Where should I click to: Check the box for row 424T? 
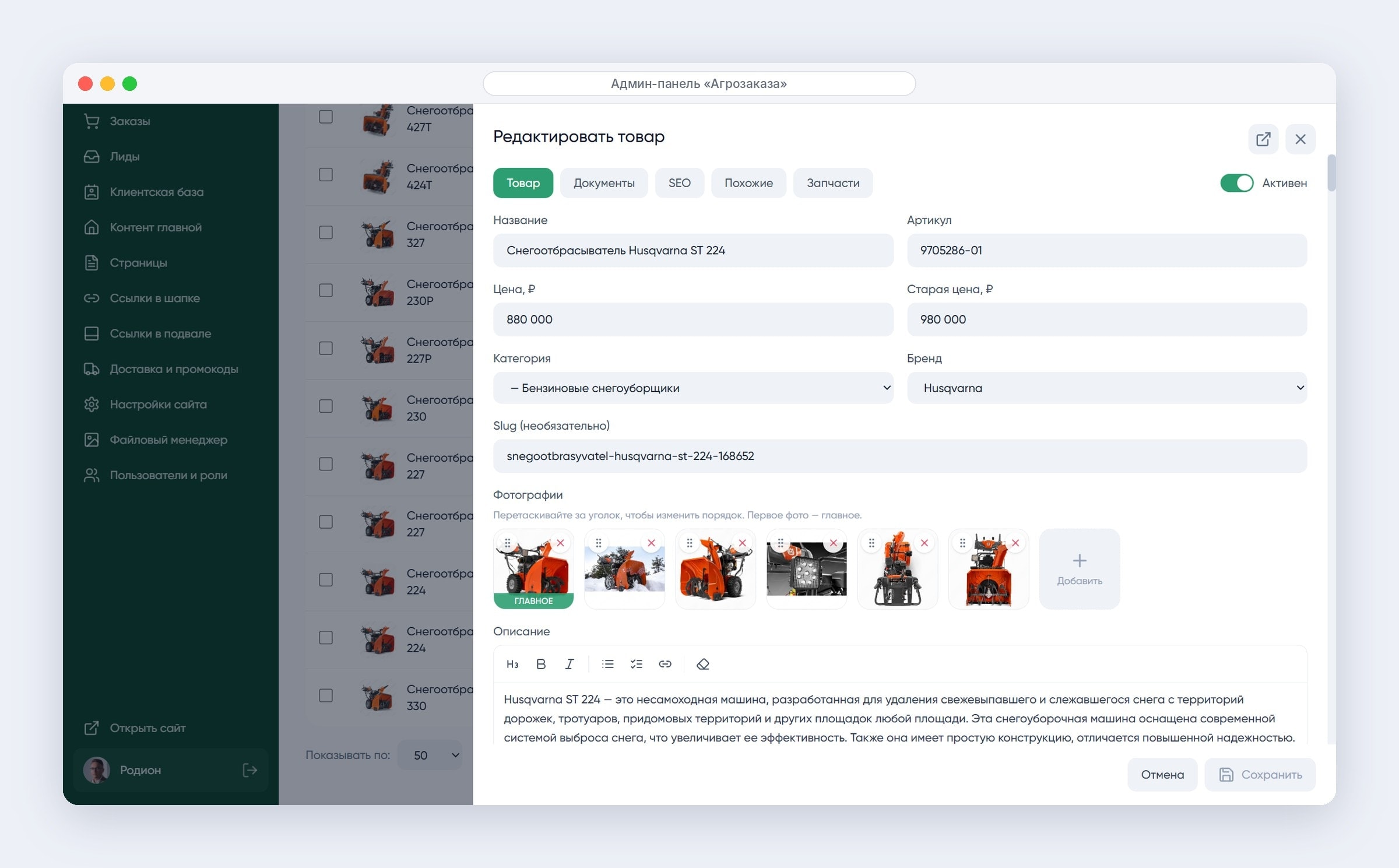coord(326,174)
